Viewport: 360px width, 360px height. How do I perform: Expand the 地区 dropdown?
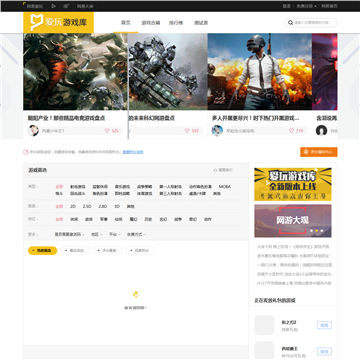click(x=97, y=234)
